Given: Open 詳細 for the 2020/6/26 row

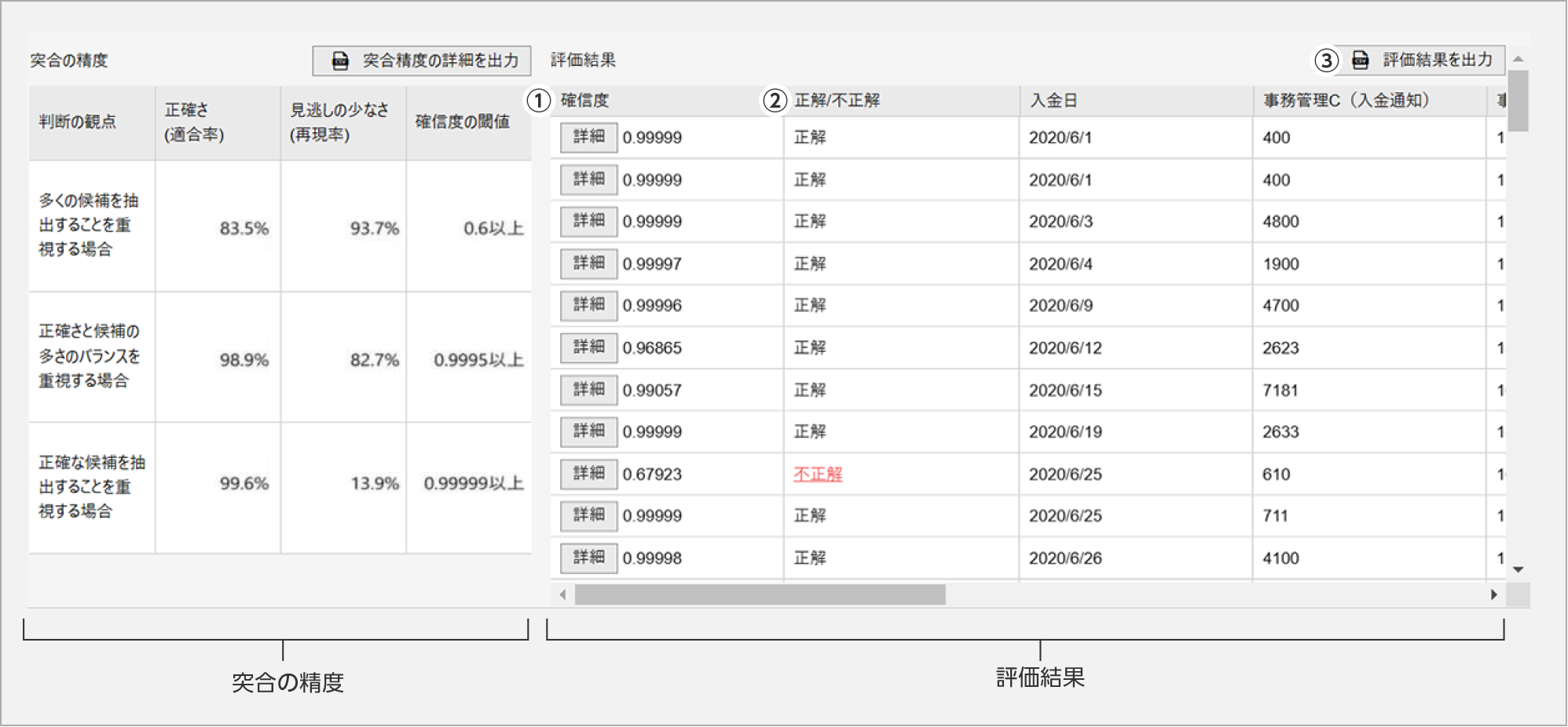Looking at the screenshot, I should (x=588, y=558).
